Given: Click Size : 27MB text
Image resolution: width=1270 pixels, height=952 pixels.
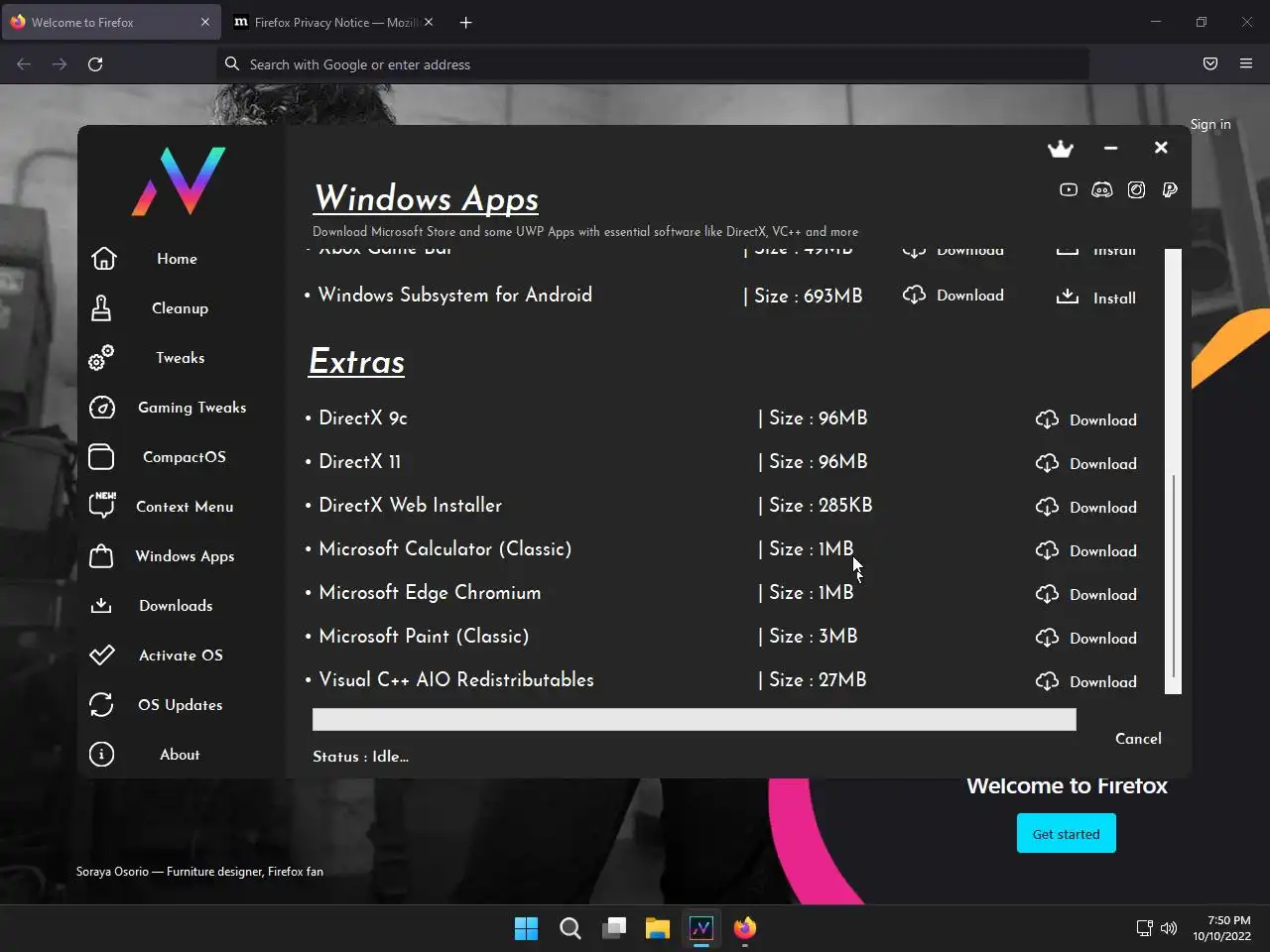Looking at the screenshot, I should (x=818, y=680).
